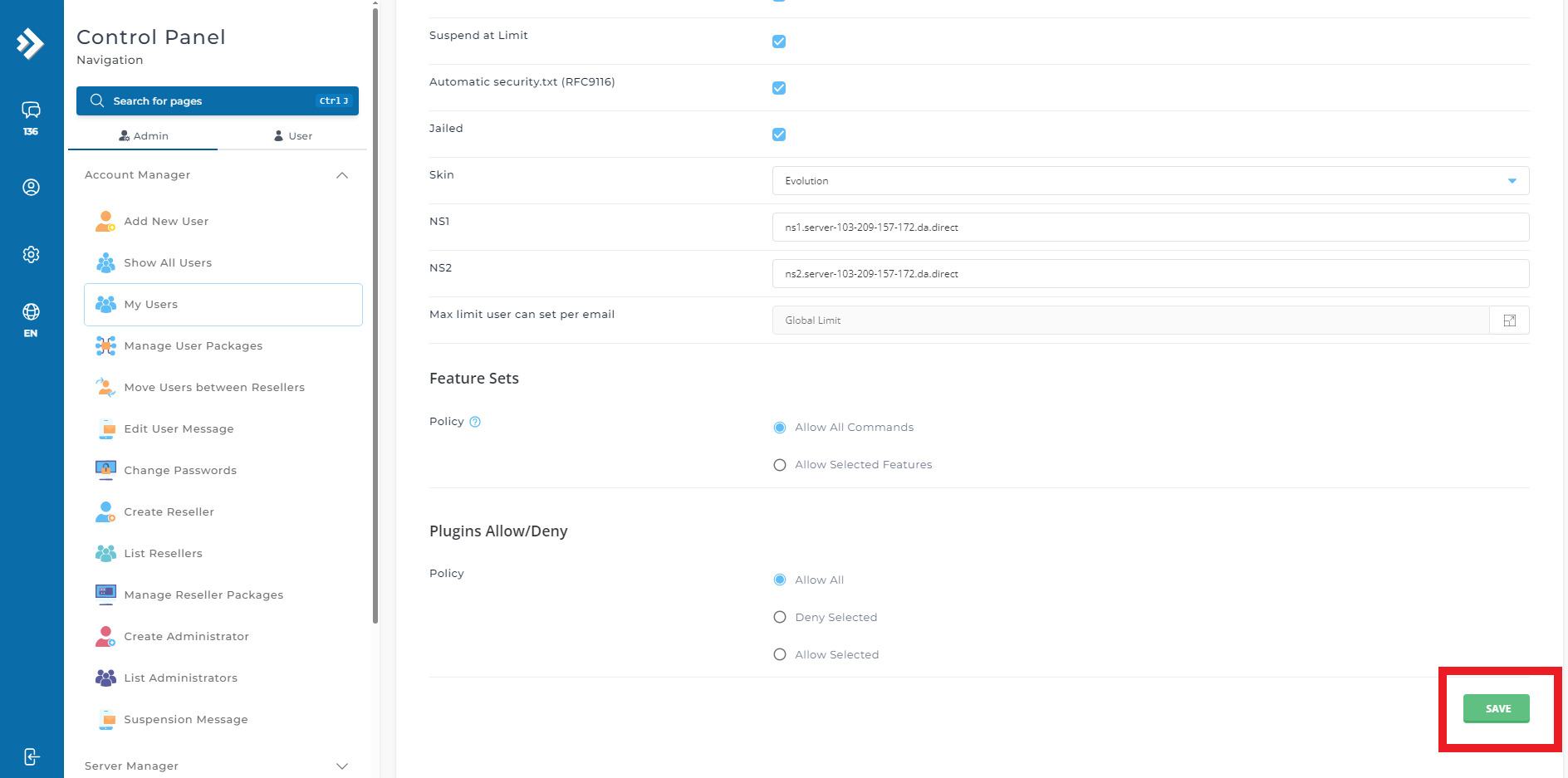Click the Move Users between Resellers icon
The image size is (1568, 778).
(x=105, y=387)
